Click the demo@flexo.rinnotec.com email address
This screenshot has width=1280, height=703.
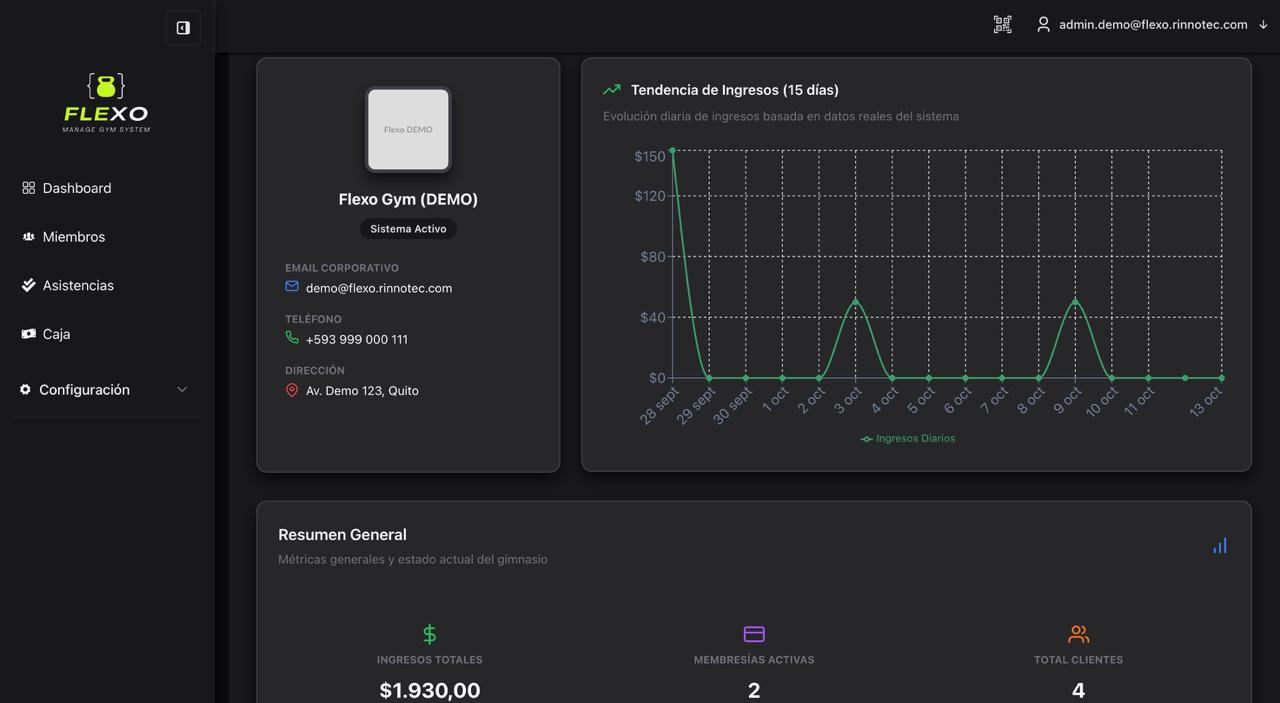pyautogui.click(x=378, y=288)
